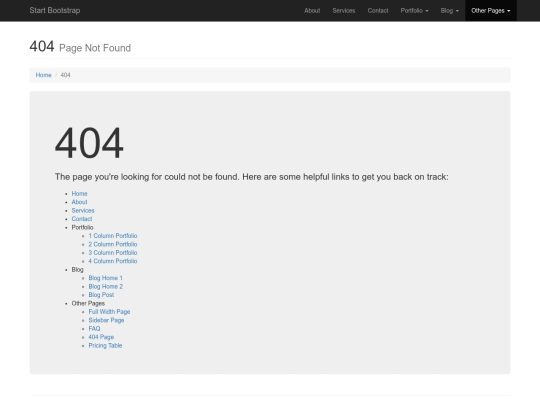Viewport: 540px width, 405px height.
Task: Visit the Blog Home 1 link
Action: point(106,278)
